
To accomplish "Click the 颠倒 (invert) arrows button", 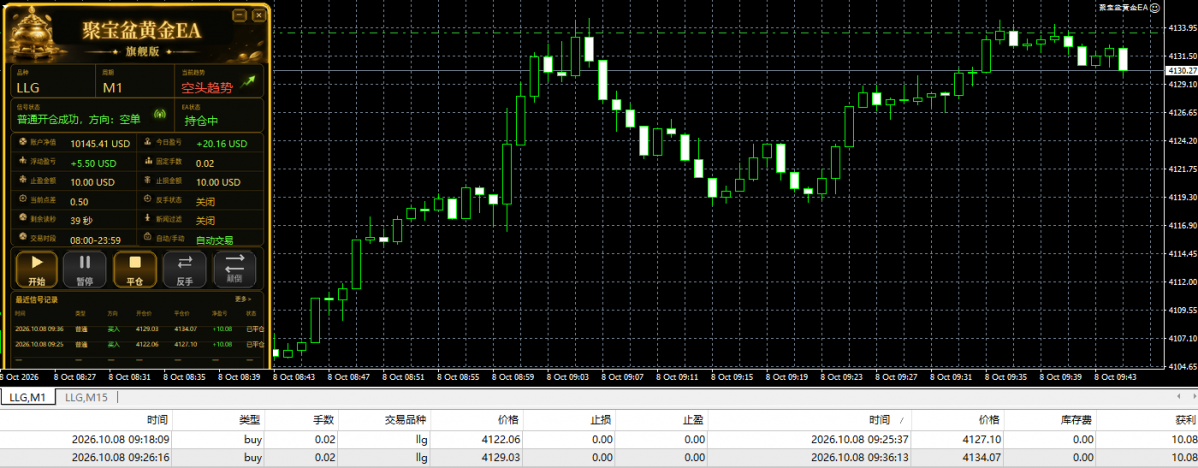I will (235, 270).
